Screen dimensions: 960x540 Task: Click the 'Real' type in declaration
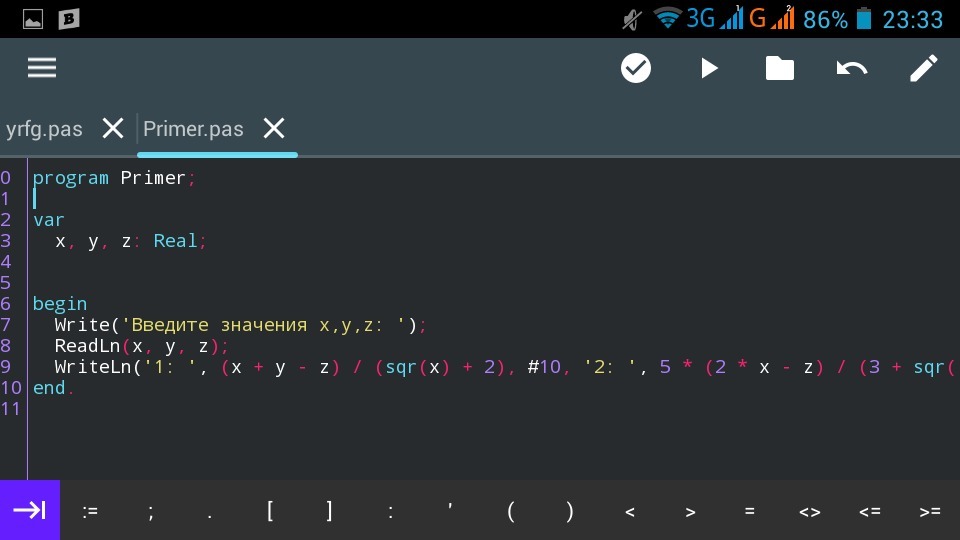tap(175, 241)
